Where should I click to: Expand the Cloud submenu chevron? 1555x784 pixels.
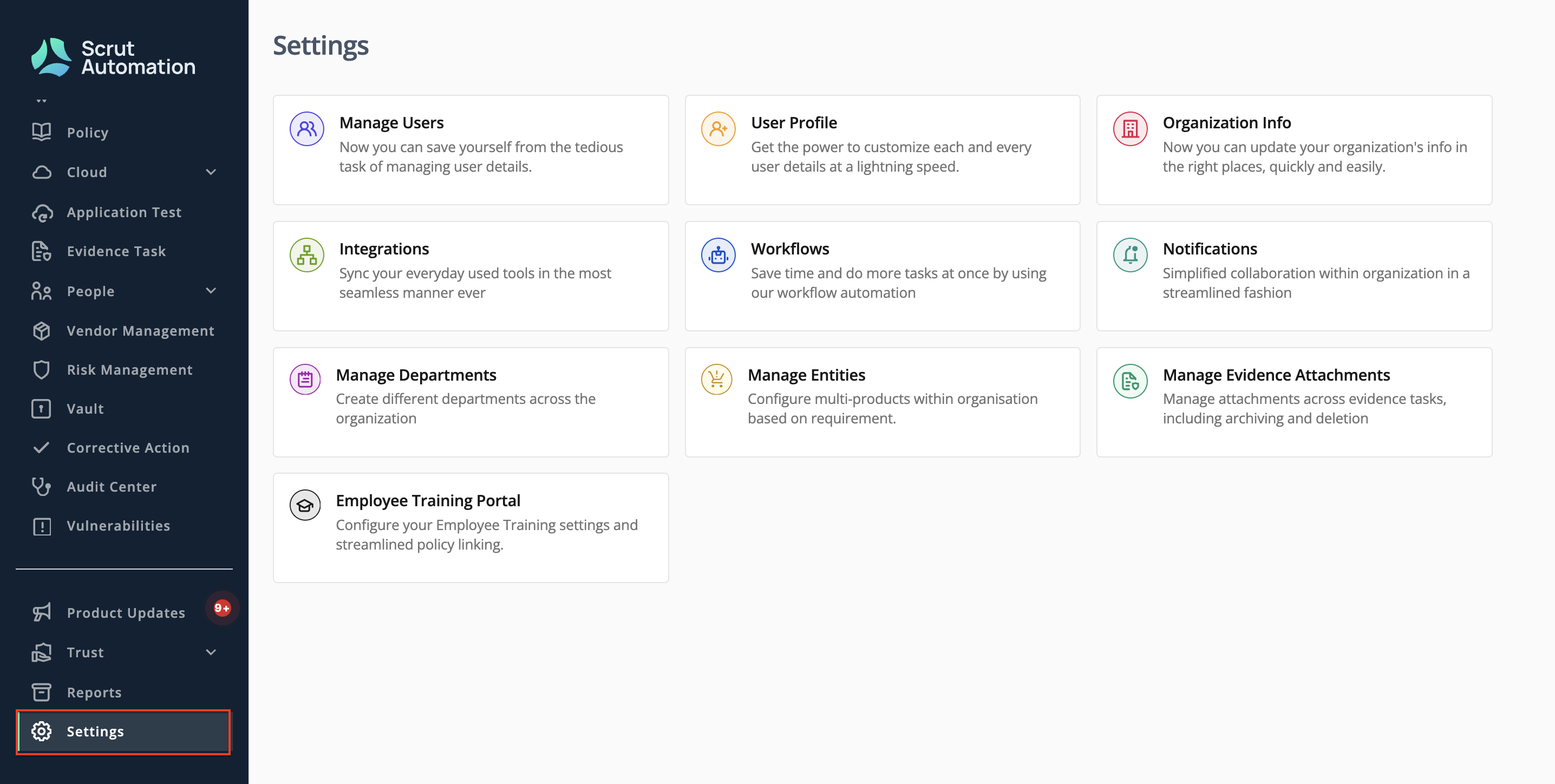[211, 173]
